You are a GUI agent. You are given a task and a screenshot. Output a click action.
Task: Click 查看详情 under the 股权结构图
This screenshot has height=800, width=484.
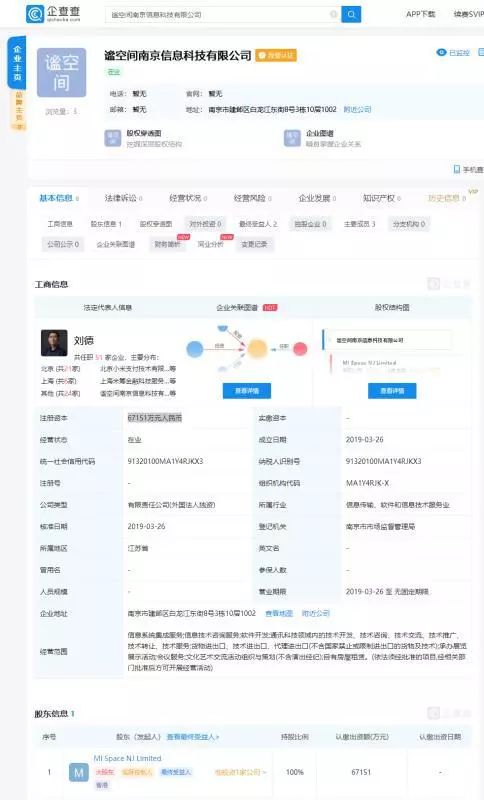(392, 391)
